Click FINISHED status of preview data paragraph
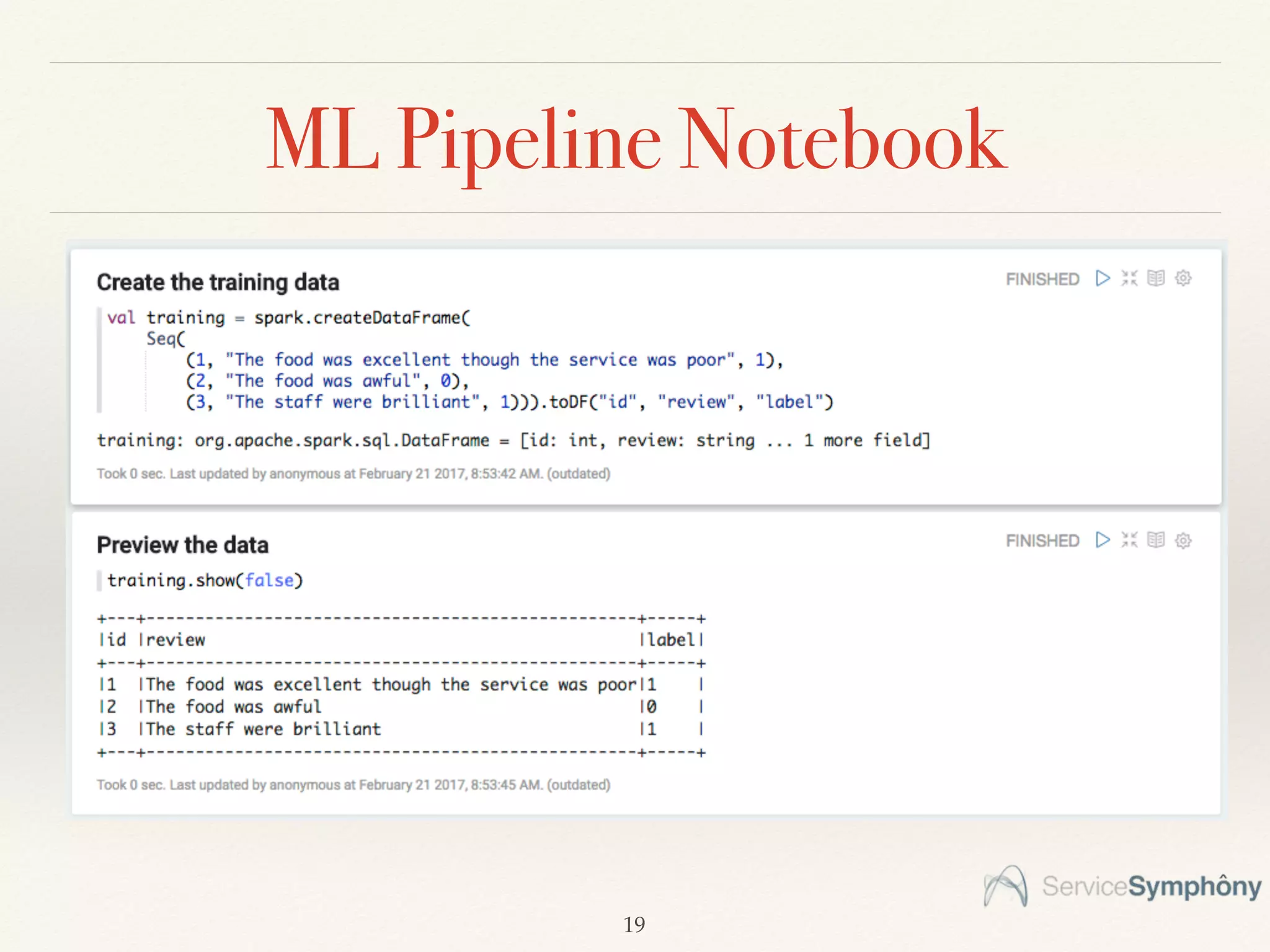 click(1042, 541)
